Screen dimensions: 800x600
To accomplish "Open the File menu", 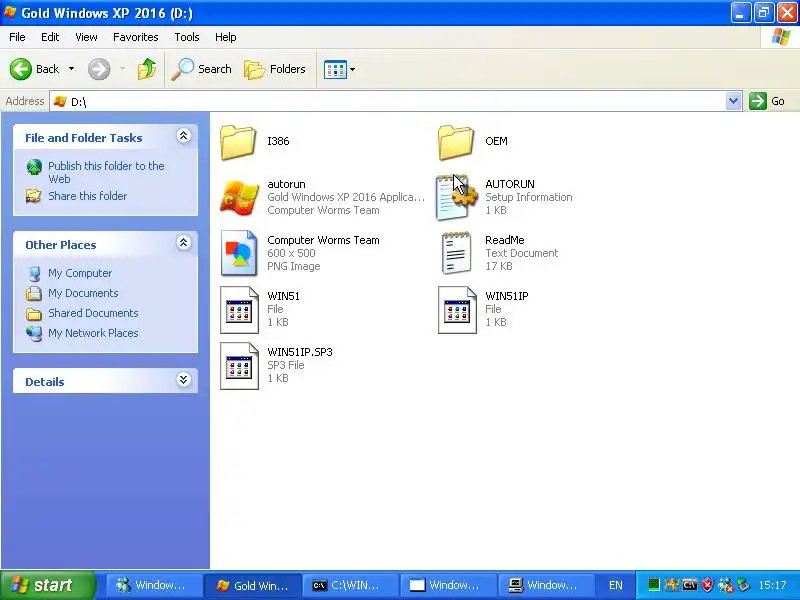I will [x=17, y=37].
